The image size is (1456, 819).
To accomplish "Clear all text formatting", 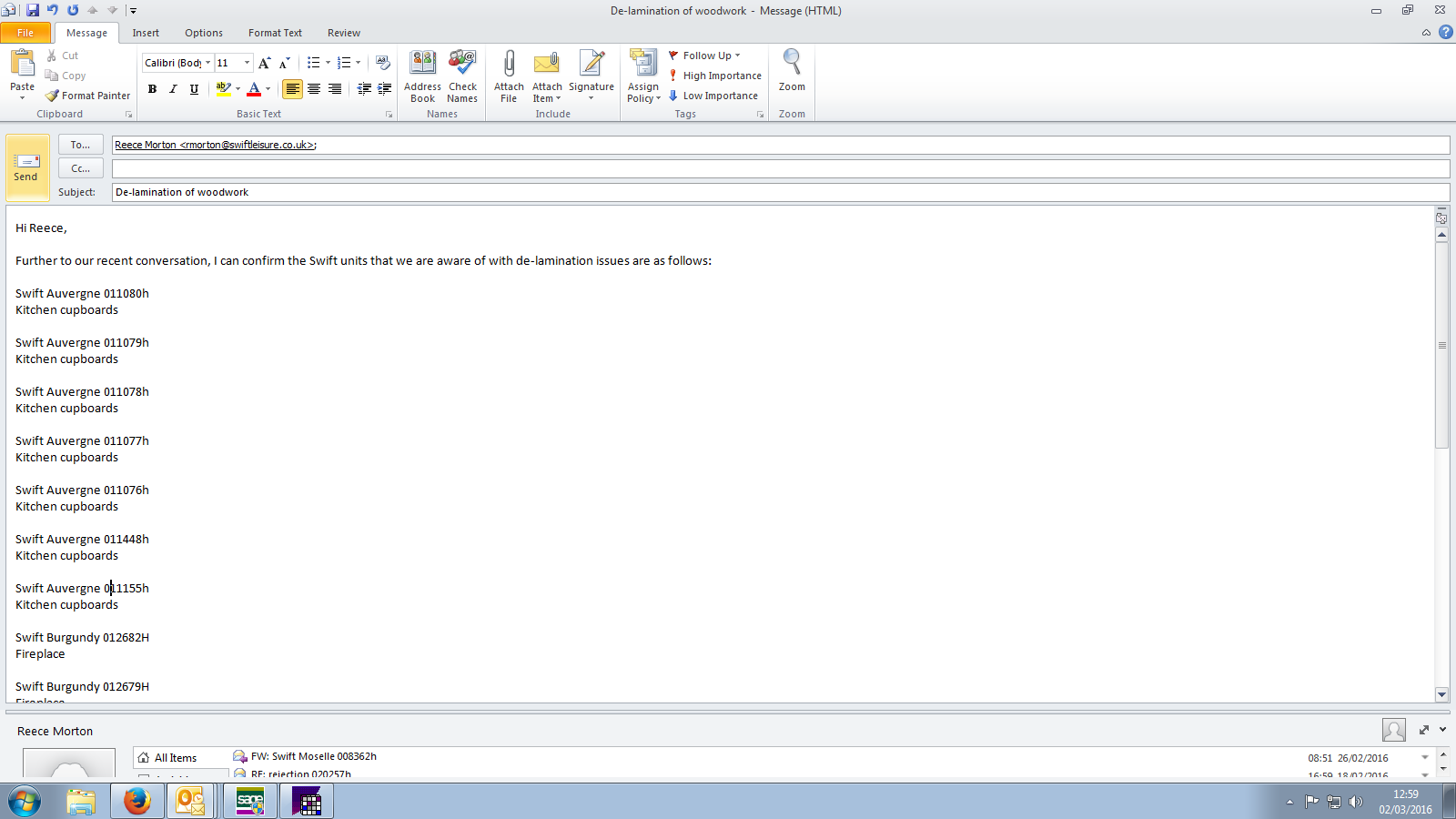I will click(x=383, y=63).
